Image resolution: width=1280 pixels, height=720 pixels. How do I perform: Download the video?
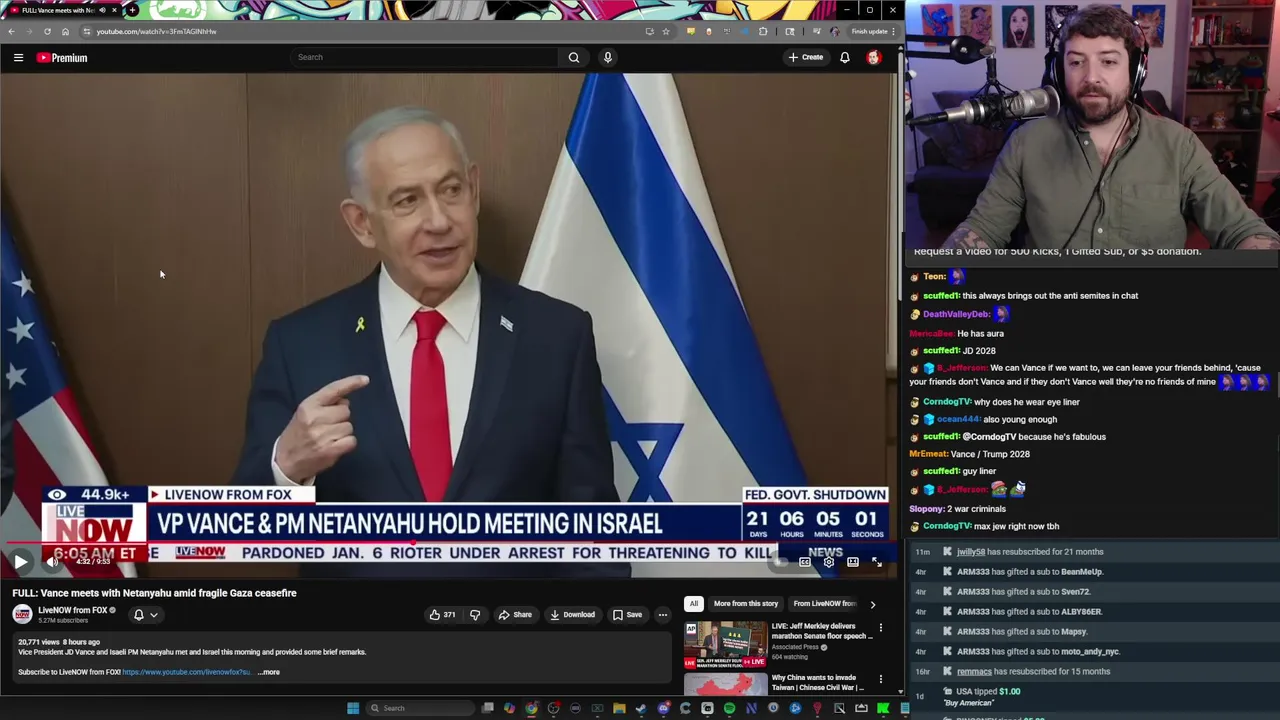click(572, 615)
